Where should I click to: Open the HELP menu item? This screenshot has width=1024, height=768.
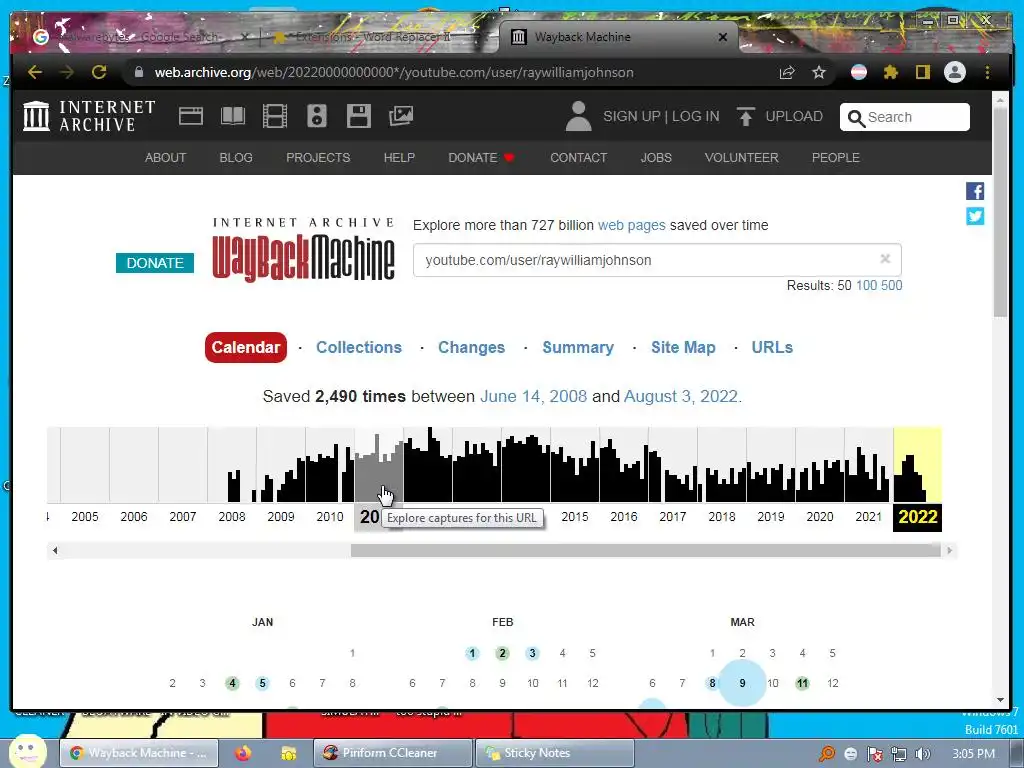tap(399, 157)
